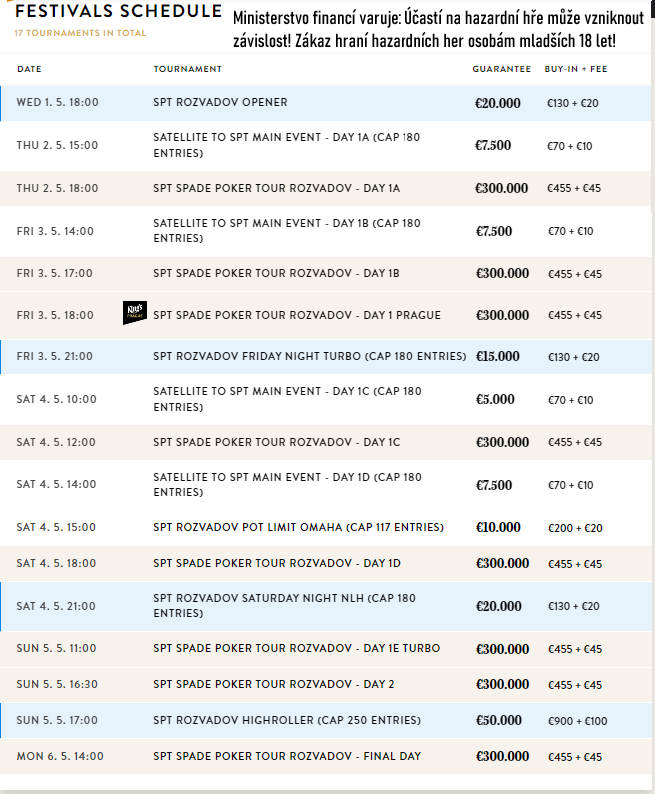
Task: Select SPT Spade Poker Tour Rozvadov Day 1A
Action: [x=276, y=188]
